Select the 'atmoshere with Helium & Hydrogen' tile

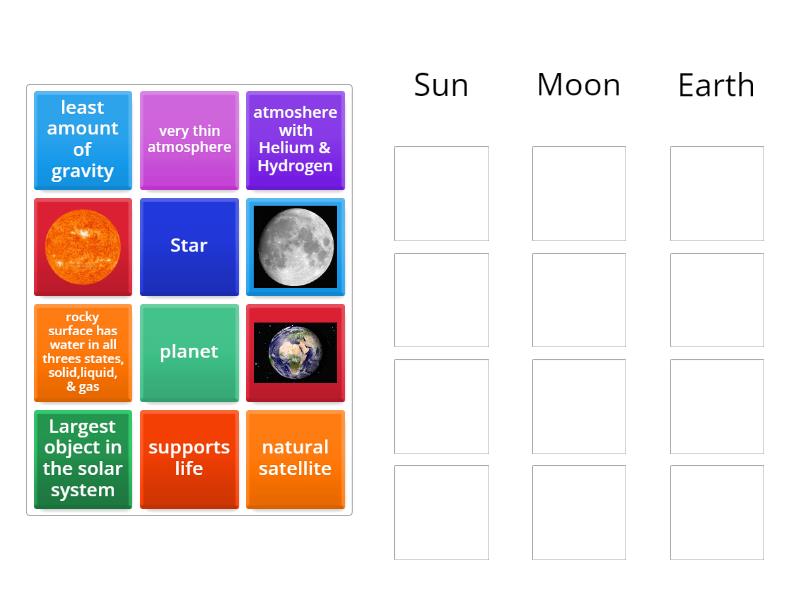point(295,140)
